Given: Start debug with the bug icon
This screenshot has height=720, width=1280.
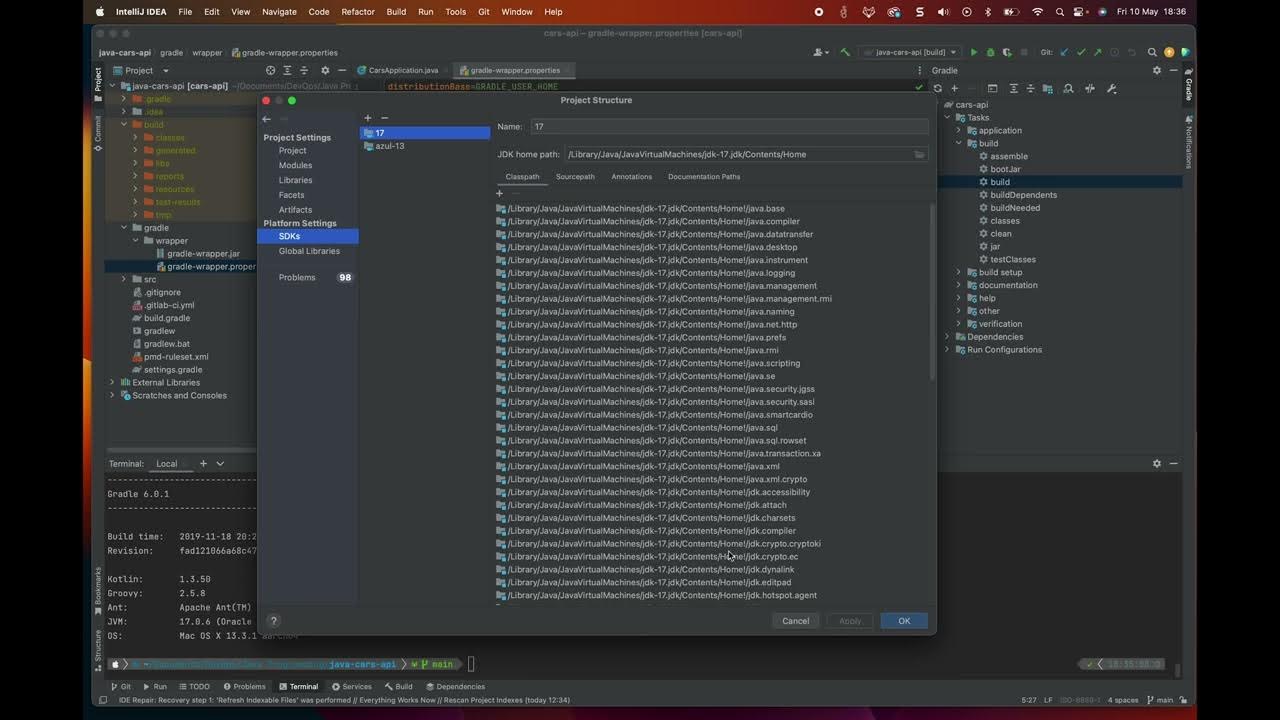Looking at the screenshot, I should (x=990, y=52).
